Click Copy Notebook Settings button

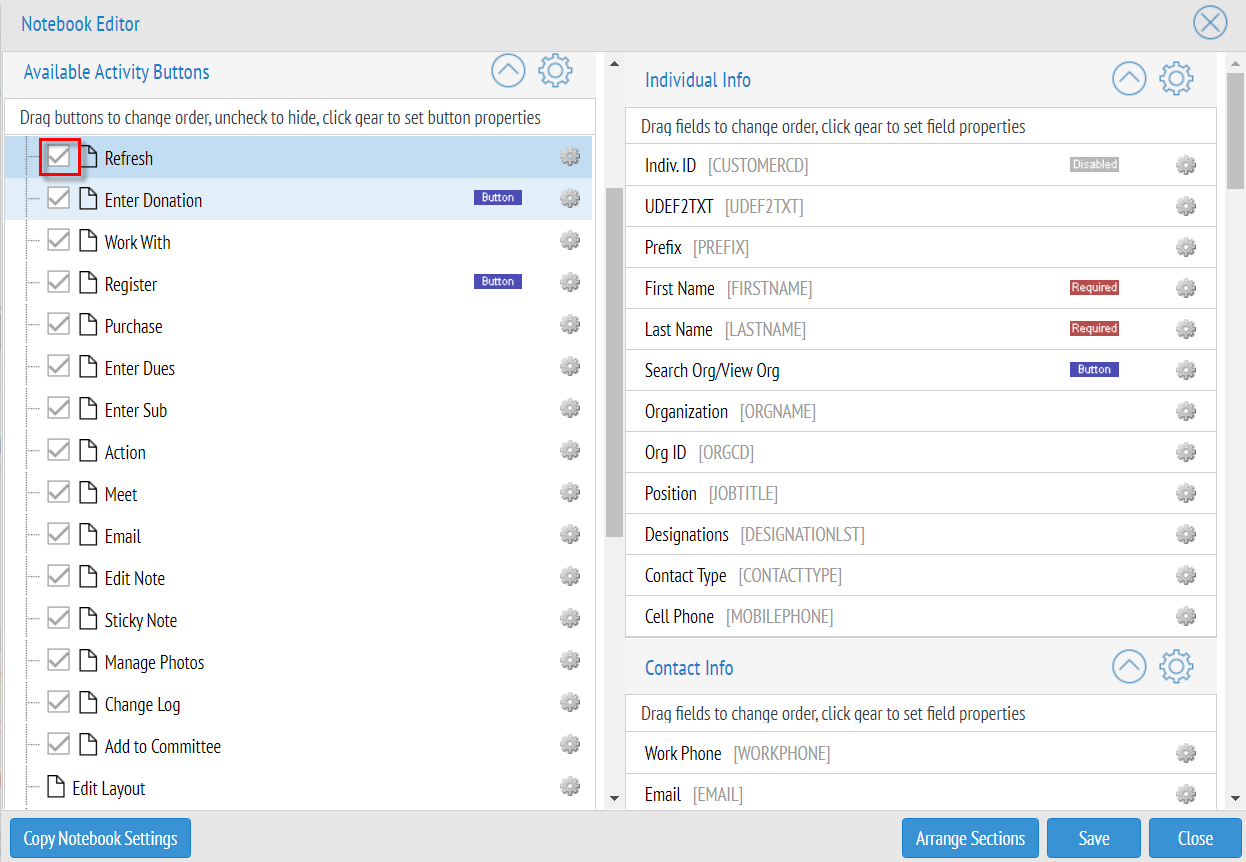point(100,838)
